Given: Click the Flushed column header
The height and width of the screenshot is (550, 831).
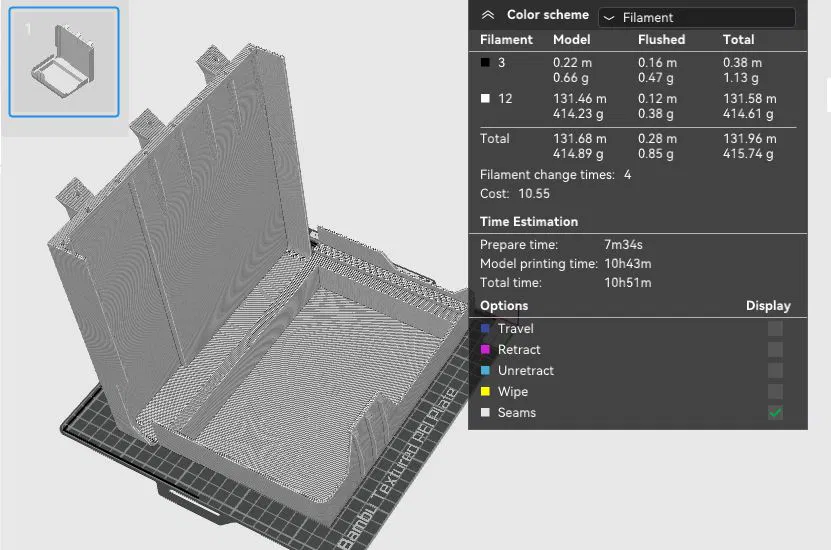Looking at the screenshot, I should point(661,40).
